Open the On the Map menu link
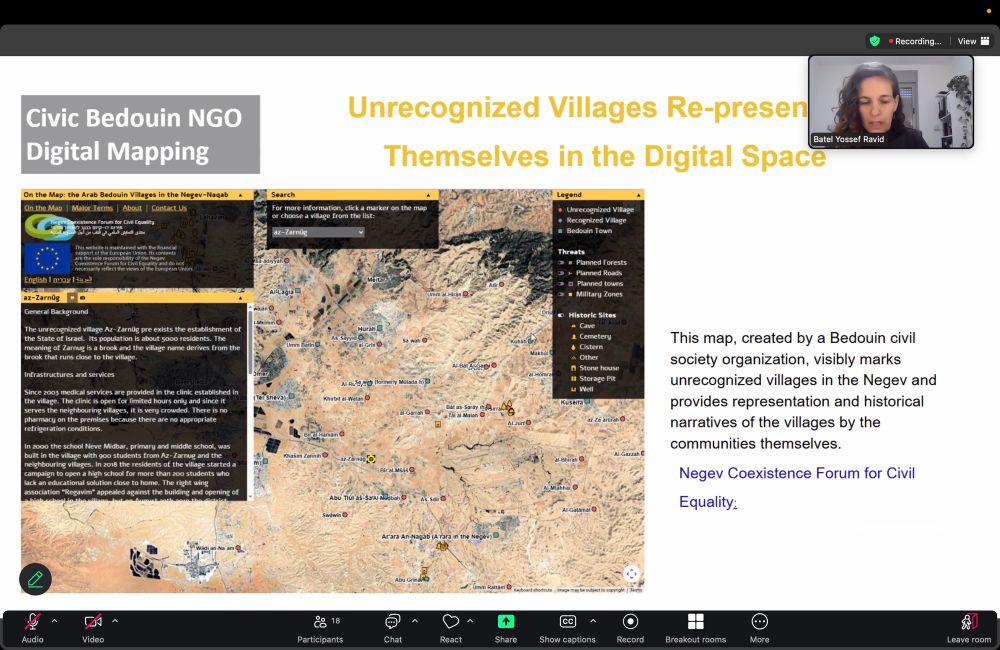This screenshot has width=1000, height=650. [x=43, y=208]
